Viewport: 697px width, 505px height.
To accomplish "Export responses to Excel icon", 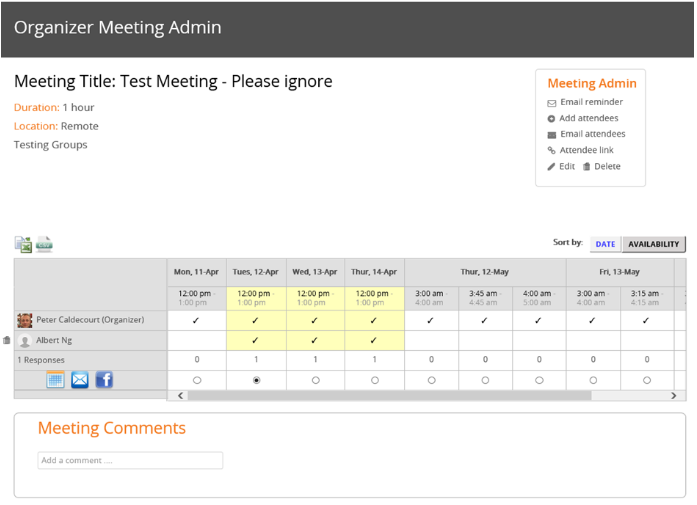I will coord(23,244).
